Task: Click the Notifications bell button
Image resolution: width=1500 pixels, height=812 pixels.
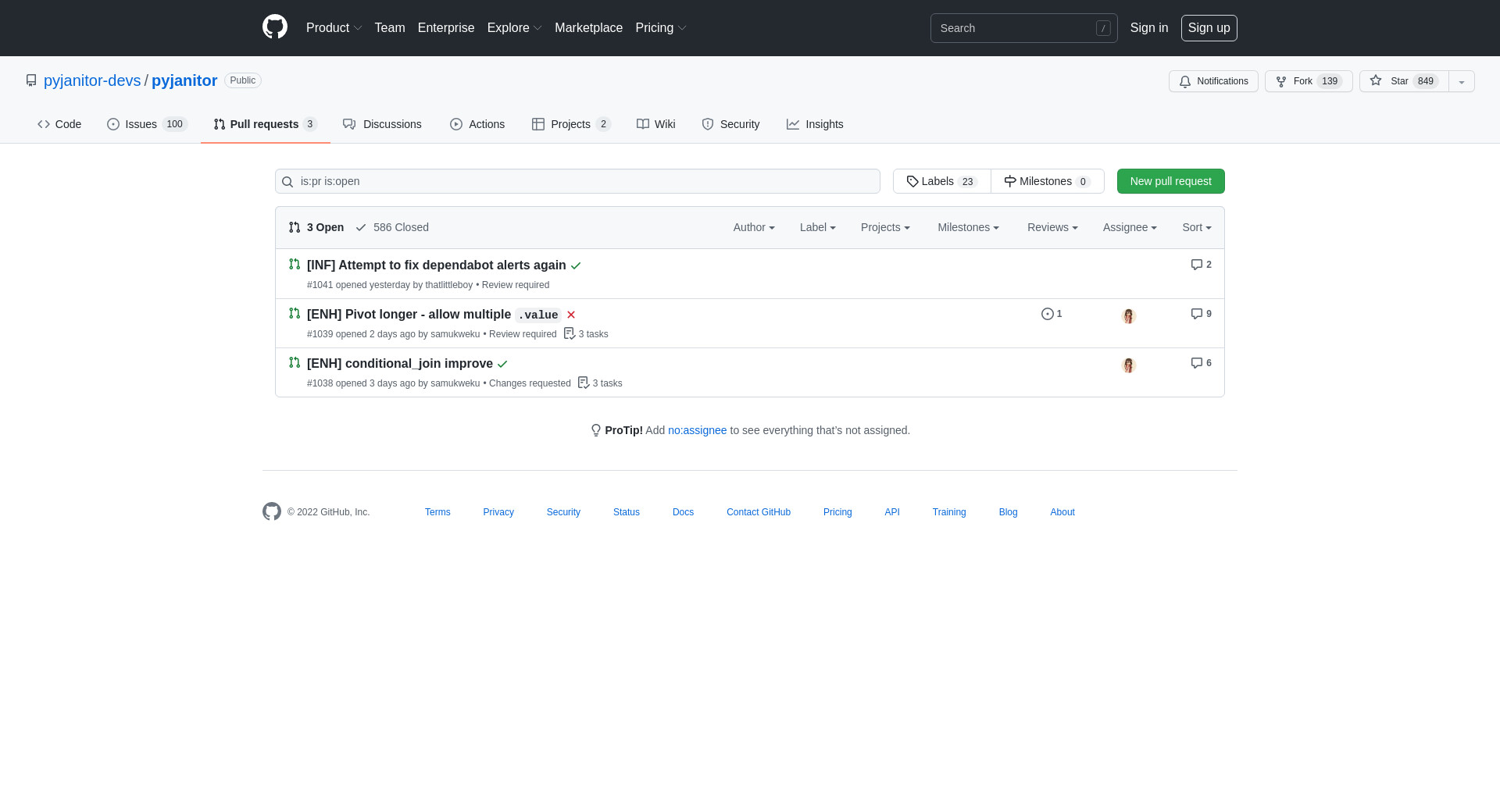Action: pyautogui.click(x=1213, y=81)
